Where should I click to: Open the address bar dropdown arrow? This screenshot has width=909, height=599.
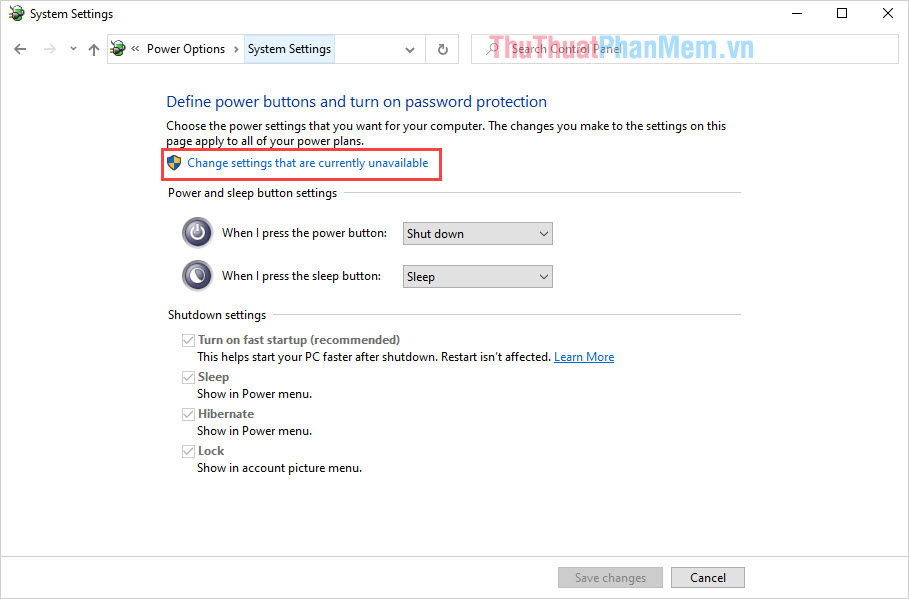pos(410,48)
